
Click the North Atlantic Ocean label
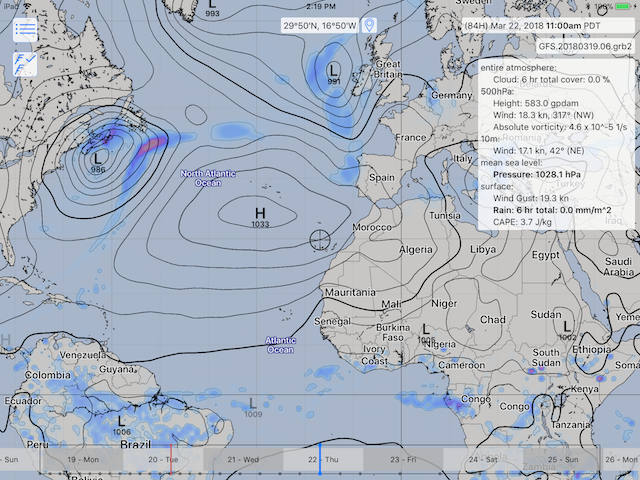(208, 178)
